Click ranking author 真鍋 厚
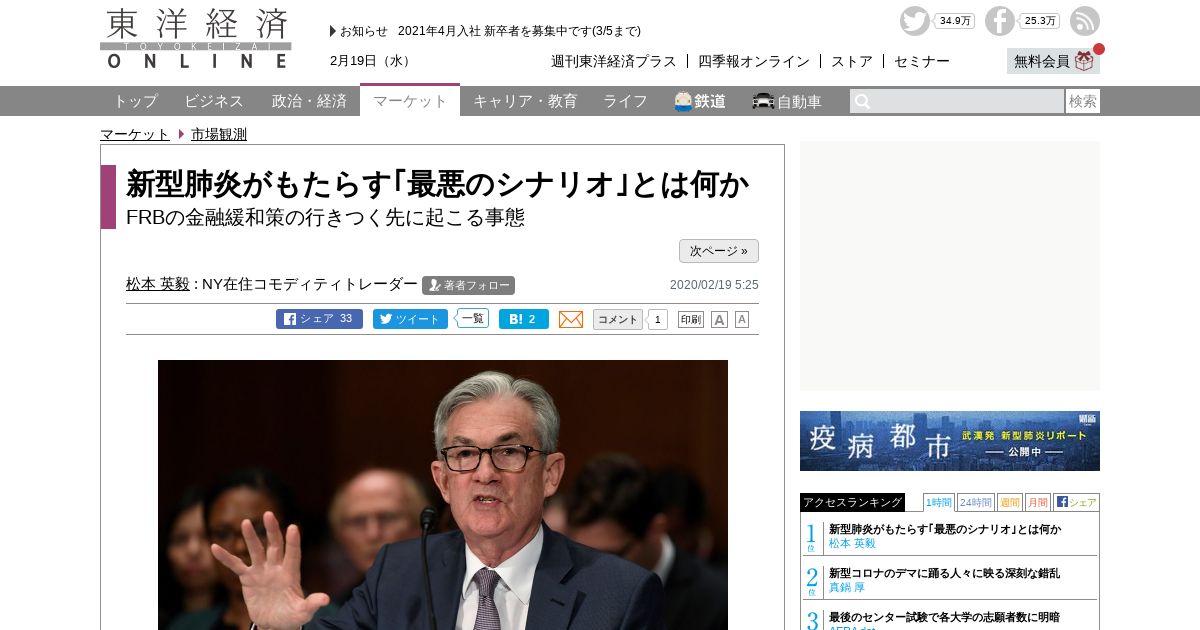This screenshot has height=630, width=1200. [x=847, y=588]
